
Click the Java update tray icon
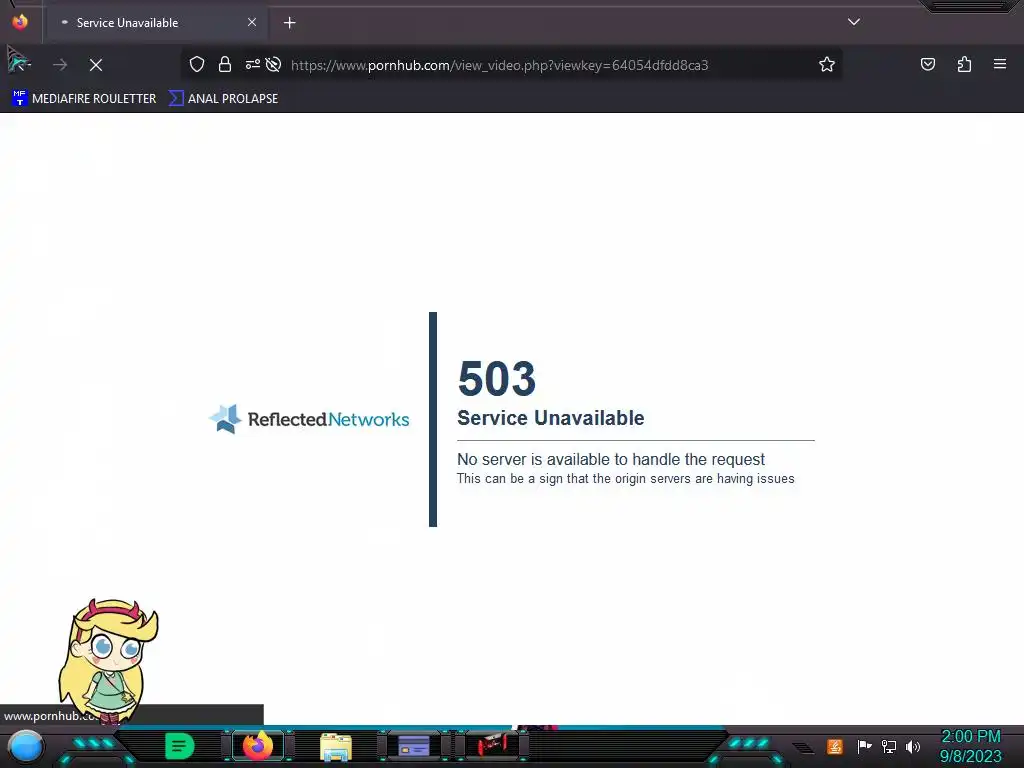835,746
